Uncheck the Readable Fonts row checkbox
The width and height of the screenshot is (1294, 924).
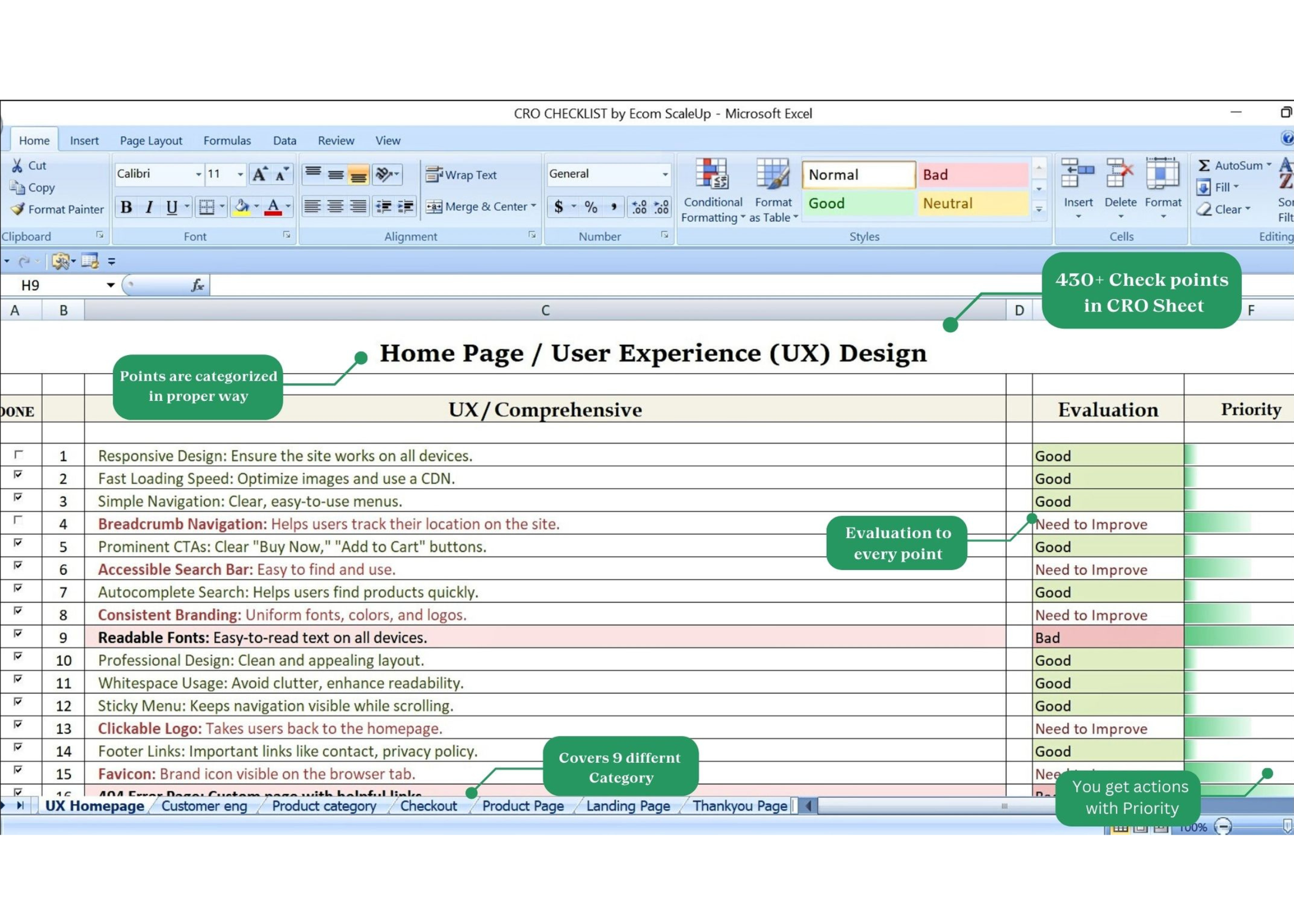coord(19,633)
